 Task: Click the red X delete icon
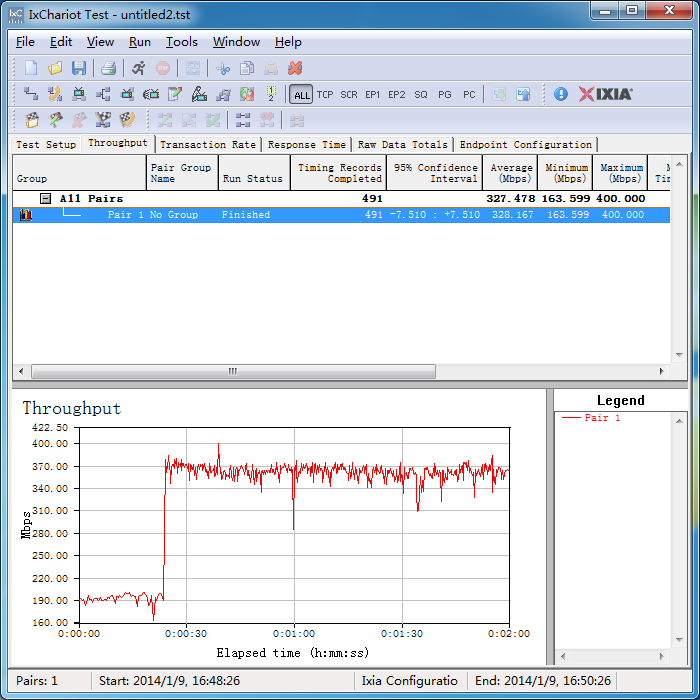(x=295, y=68)
